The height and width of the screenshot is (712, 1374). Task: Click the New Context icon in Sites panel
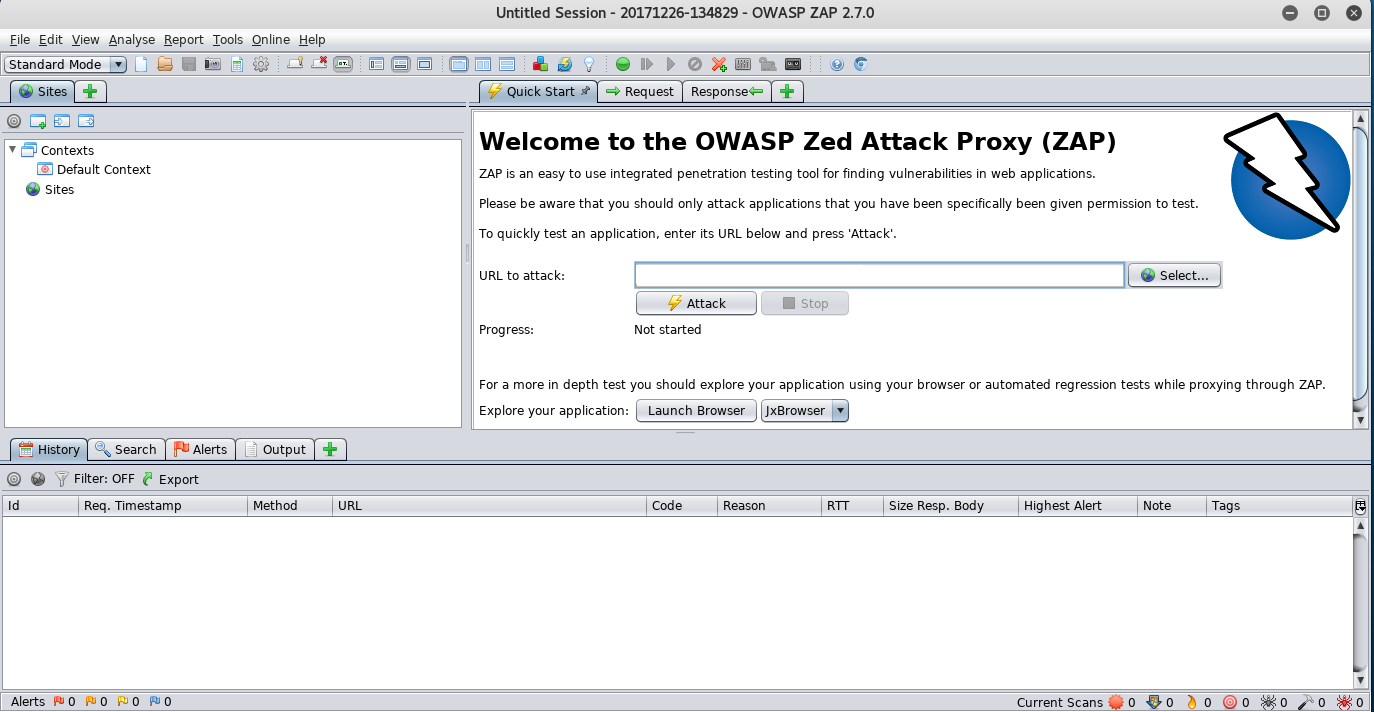[x=38, y=121]
